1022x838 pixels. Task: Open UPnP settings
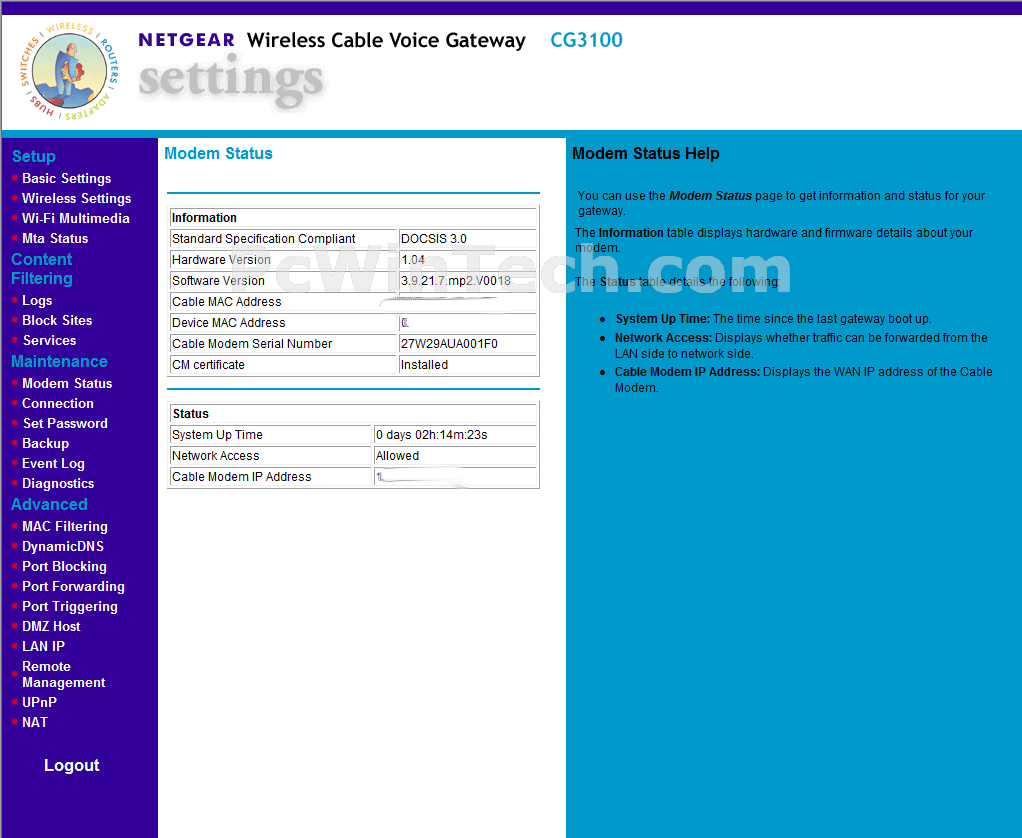(x=39, y=702)
